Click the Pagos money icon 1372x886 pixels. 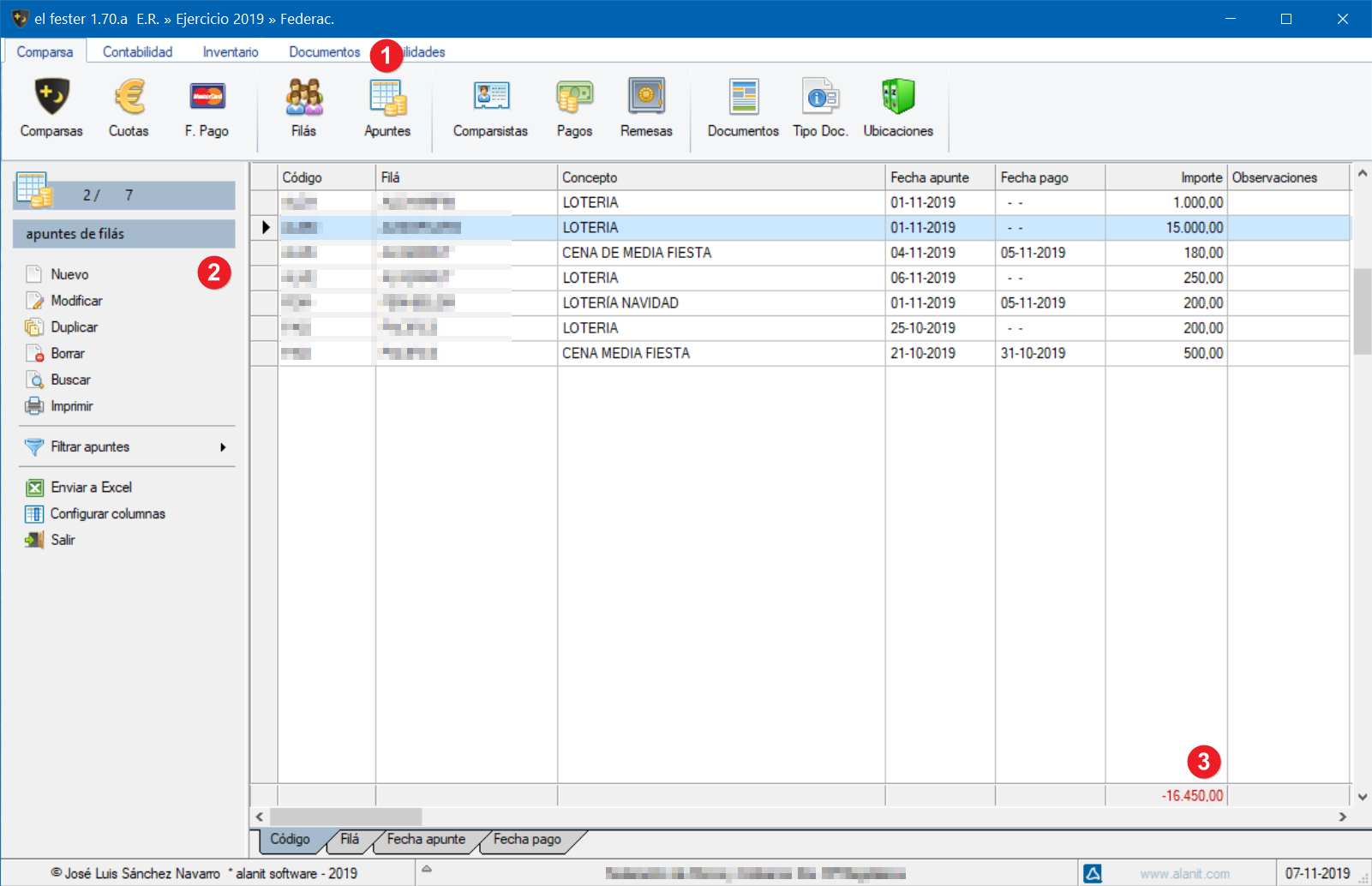[x=574, y=98]
